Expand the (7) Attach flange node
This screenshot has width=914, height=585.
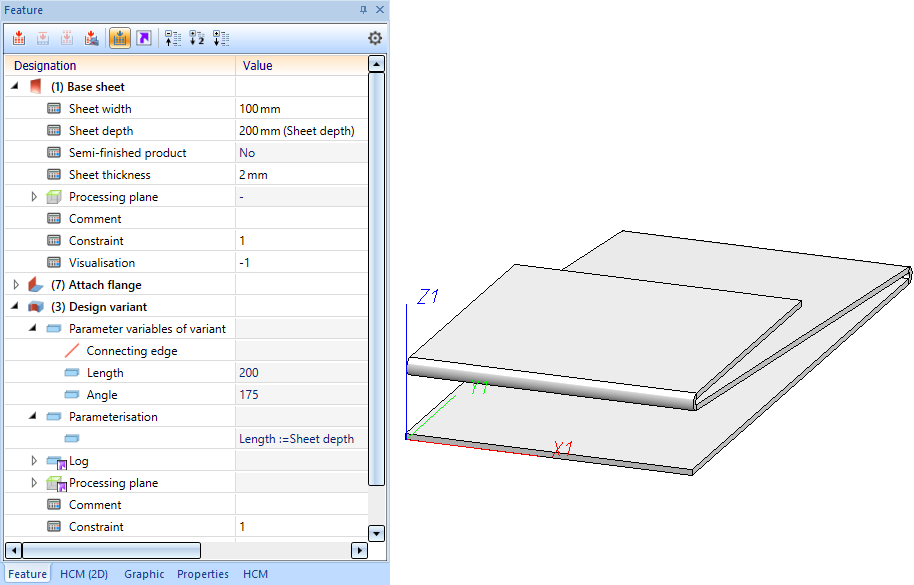point(15,285)
